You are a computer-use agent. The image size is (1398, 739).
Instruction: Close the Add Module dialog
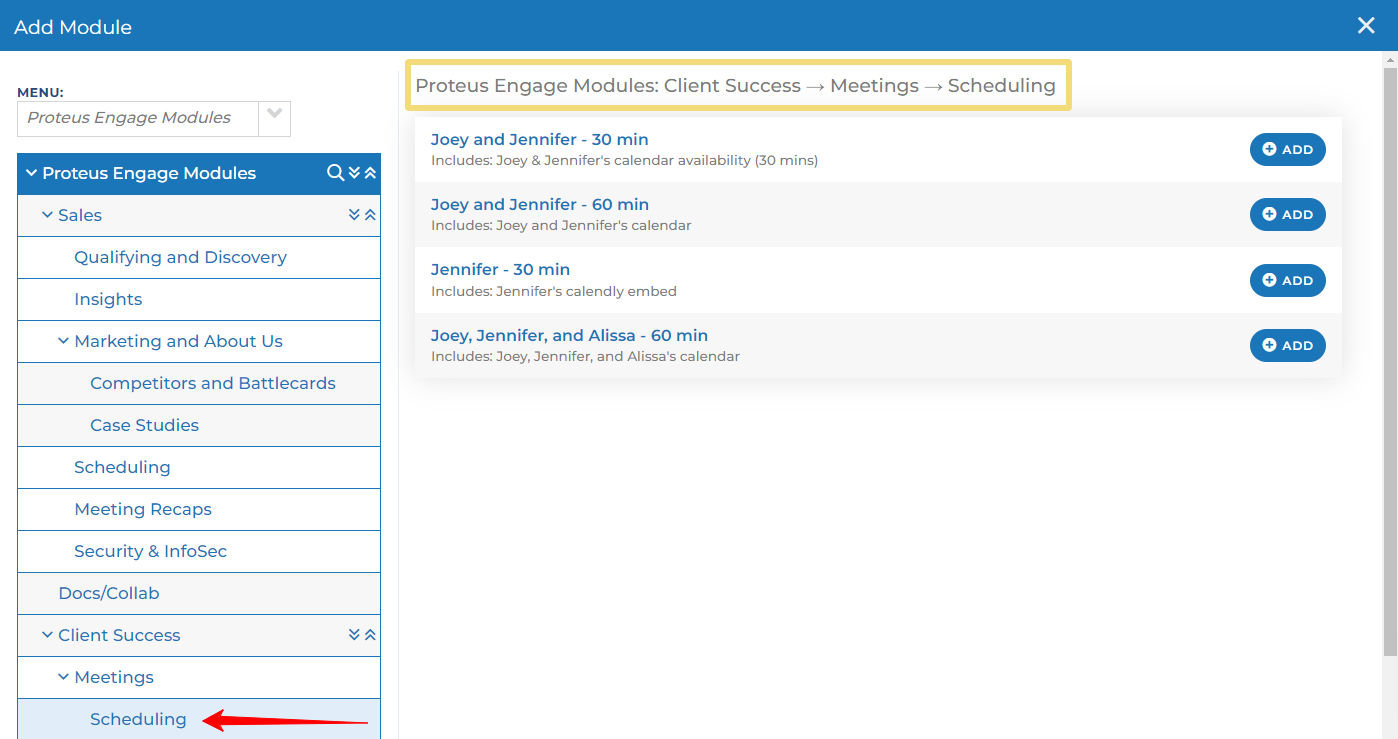point(1366,25)
